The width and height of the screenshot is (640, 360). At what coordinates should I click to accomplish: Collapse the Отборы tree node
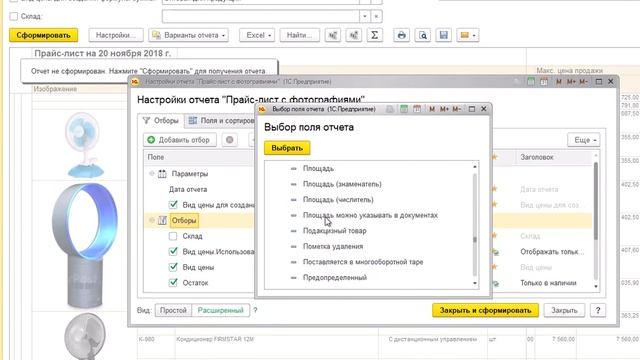pyautogui.click(x=152, y=220)
